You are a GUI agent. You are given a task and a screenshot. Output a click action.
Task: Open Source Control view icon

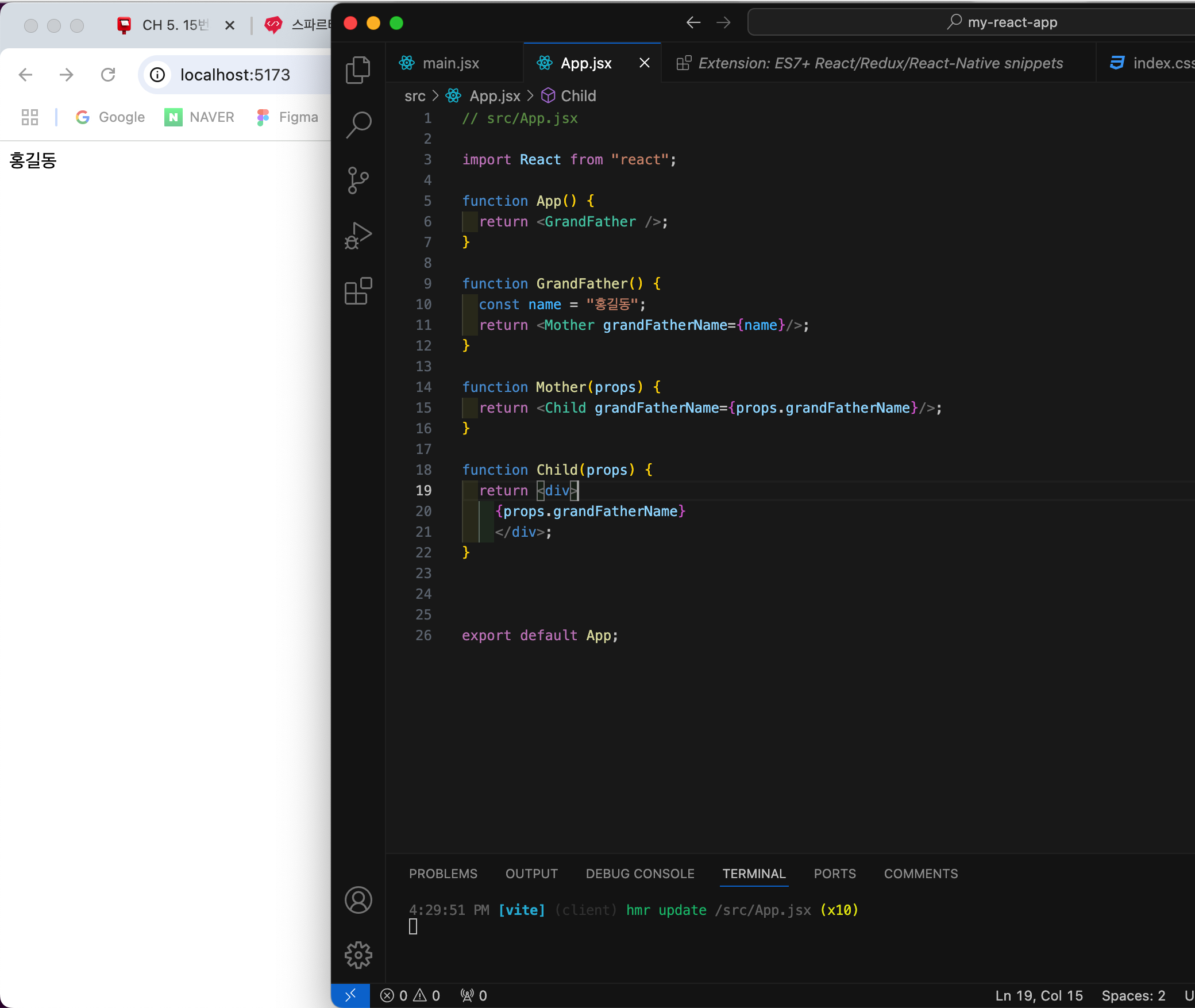[358, 180]
